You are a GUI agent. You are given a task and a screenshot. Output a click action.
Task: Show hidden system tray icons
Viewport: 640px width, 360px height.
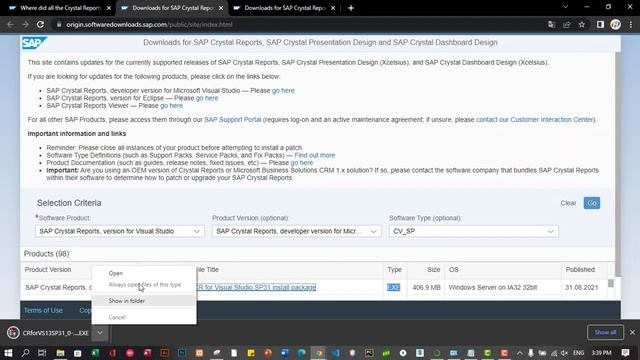[520, 353]
